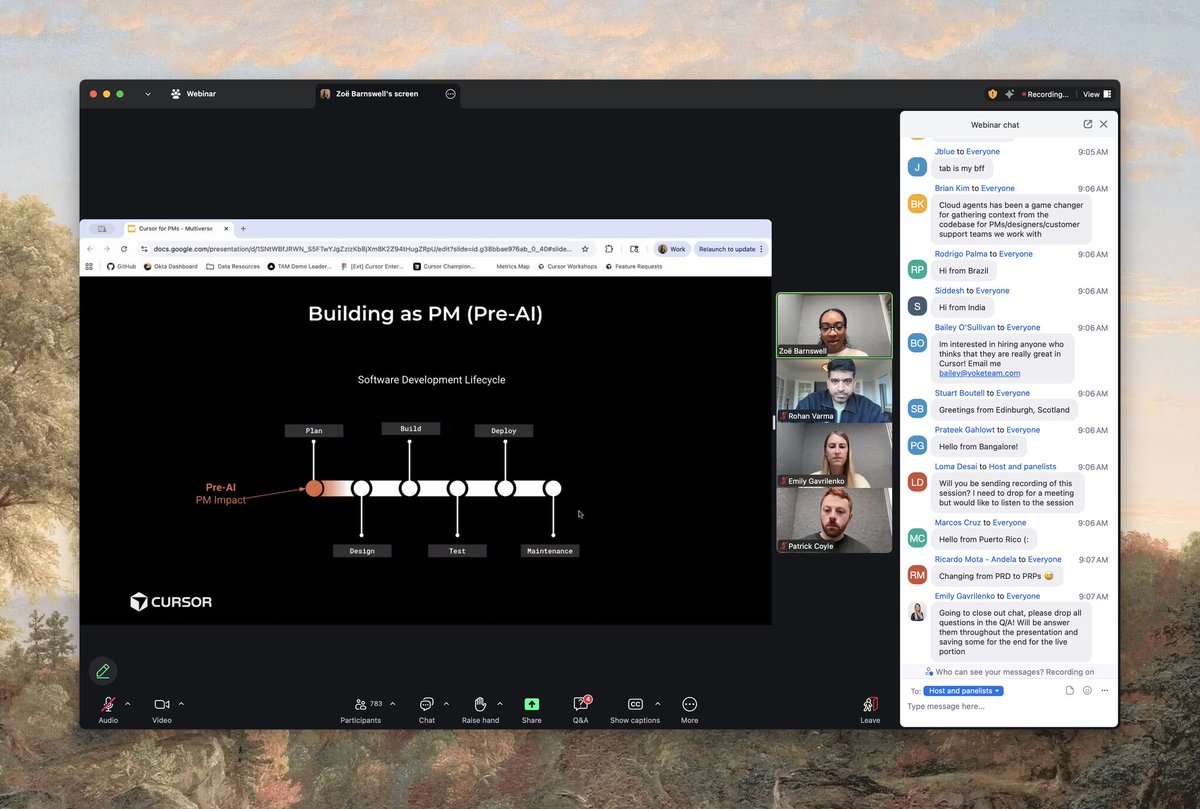Screen dimensions: 1200x809
Task: Click the chat message input field
Action: pyautogui.click(x=1008, y=707)
